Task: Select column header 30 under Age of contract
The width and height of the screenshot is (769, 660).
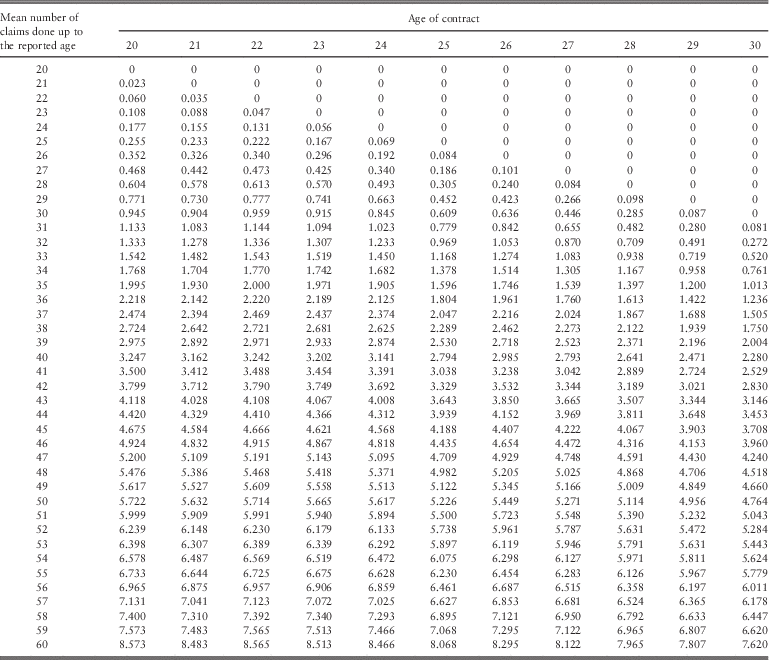Action: pos(753,45)
